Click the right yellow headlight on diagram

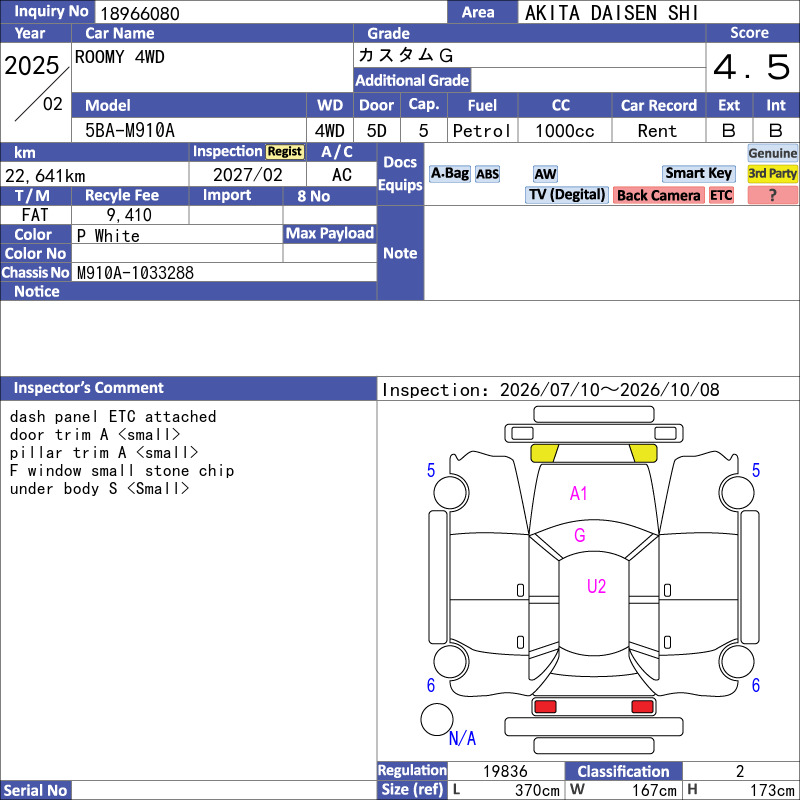[x=643, y=453]
